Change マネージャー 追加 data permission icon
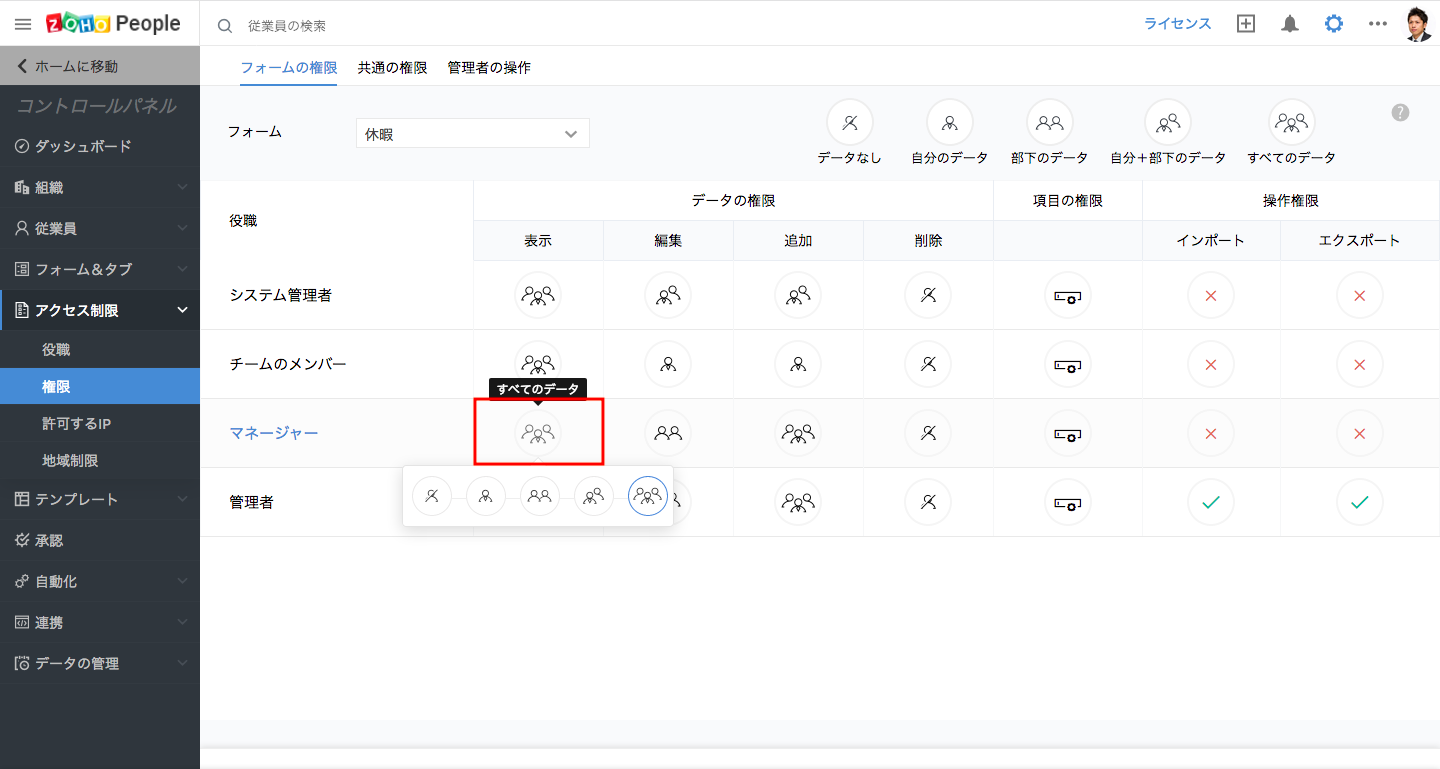The height and width of the screenshot is (769, 1440). coord(798,433)
